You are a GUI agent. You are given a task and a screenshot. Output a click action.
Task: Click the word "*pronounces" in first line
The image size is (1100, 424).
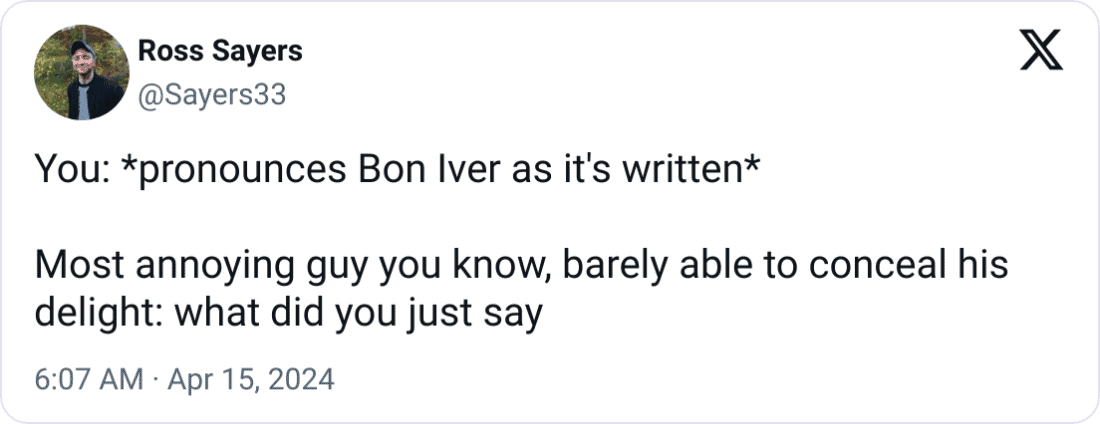(232, 173)
